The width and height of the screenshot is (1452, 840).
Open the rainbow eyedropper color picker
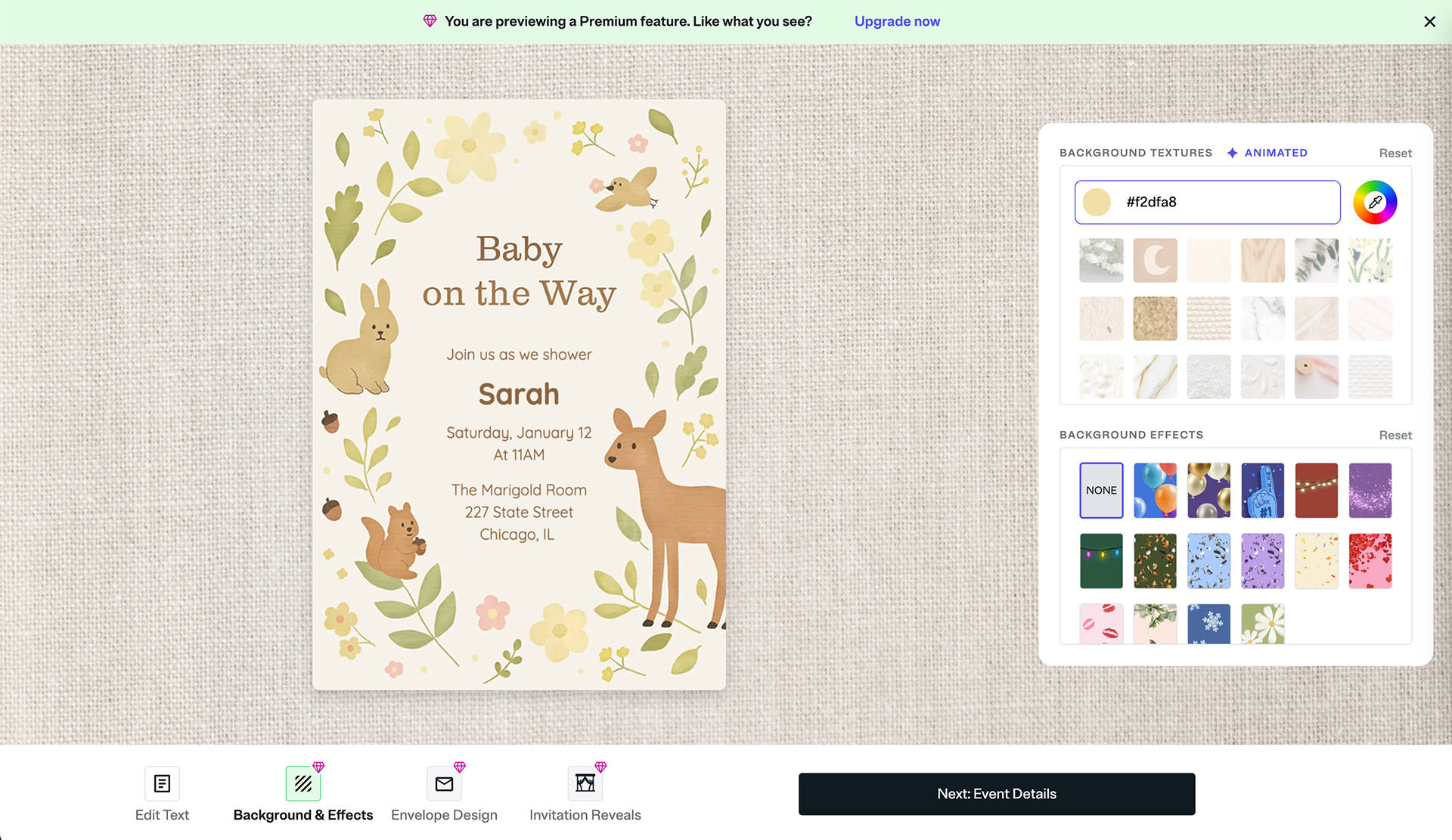tap(1374, 202)
